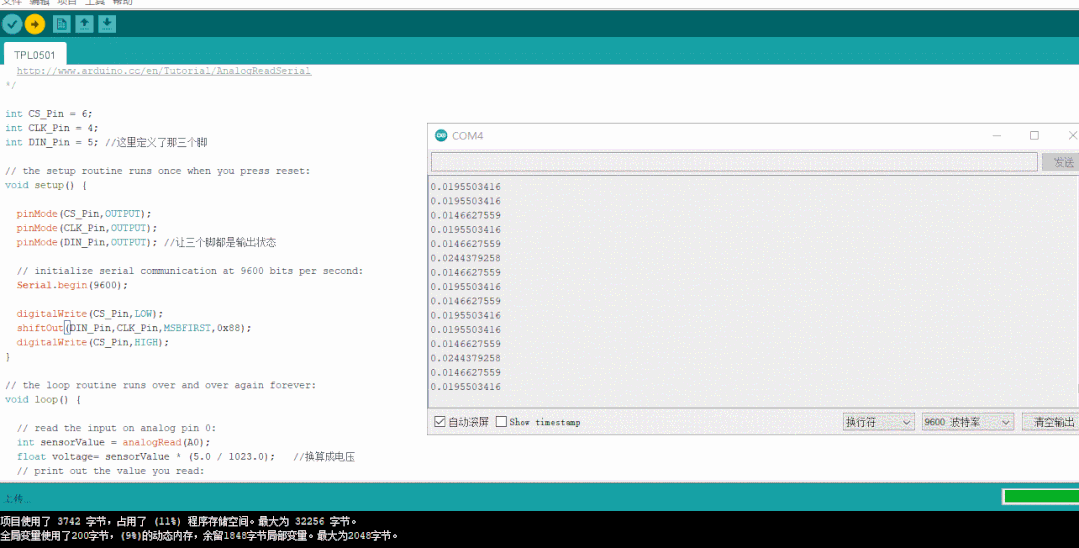Click the COM4 window title text

tap(467, 136)
